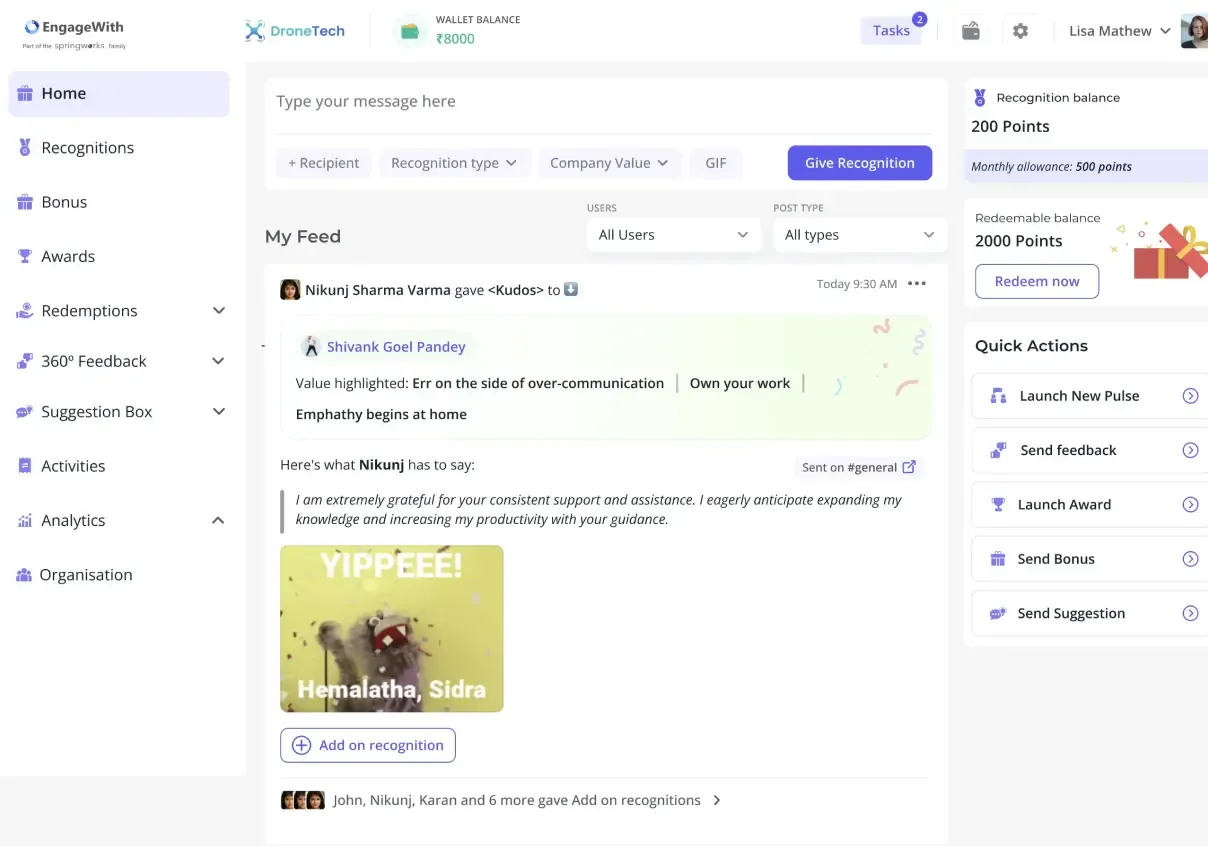1208x846 pixels.
Task: Click Send Suggestion quick action
Action: 1089,613
